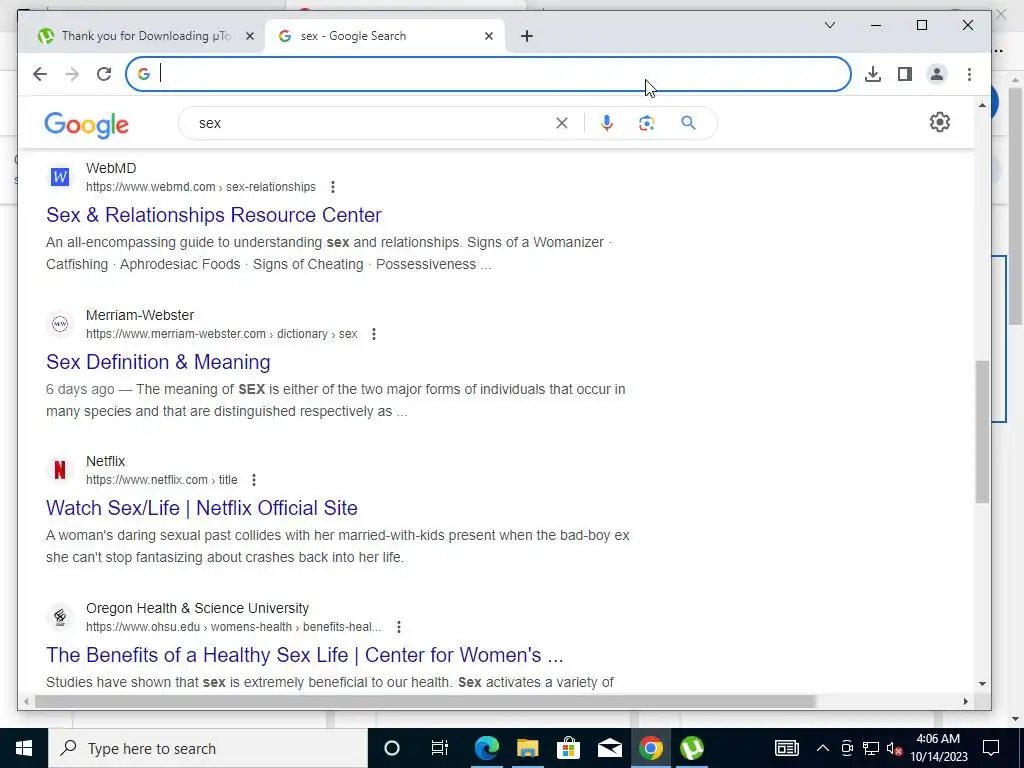Click the Google logo
Image resolution: width=1024 pixels, height=768 pixels.
coord(86,124)
